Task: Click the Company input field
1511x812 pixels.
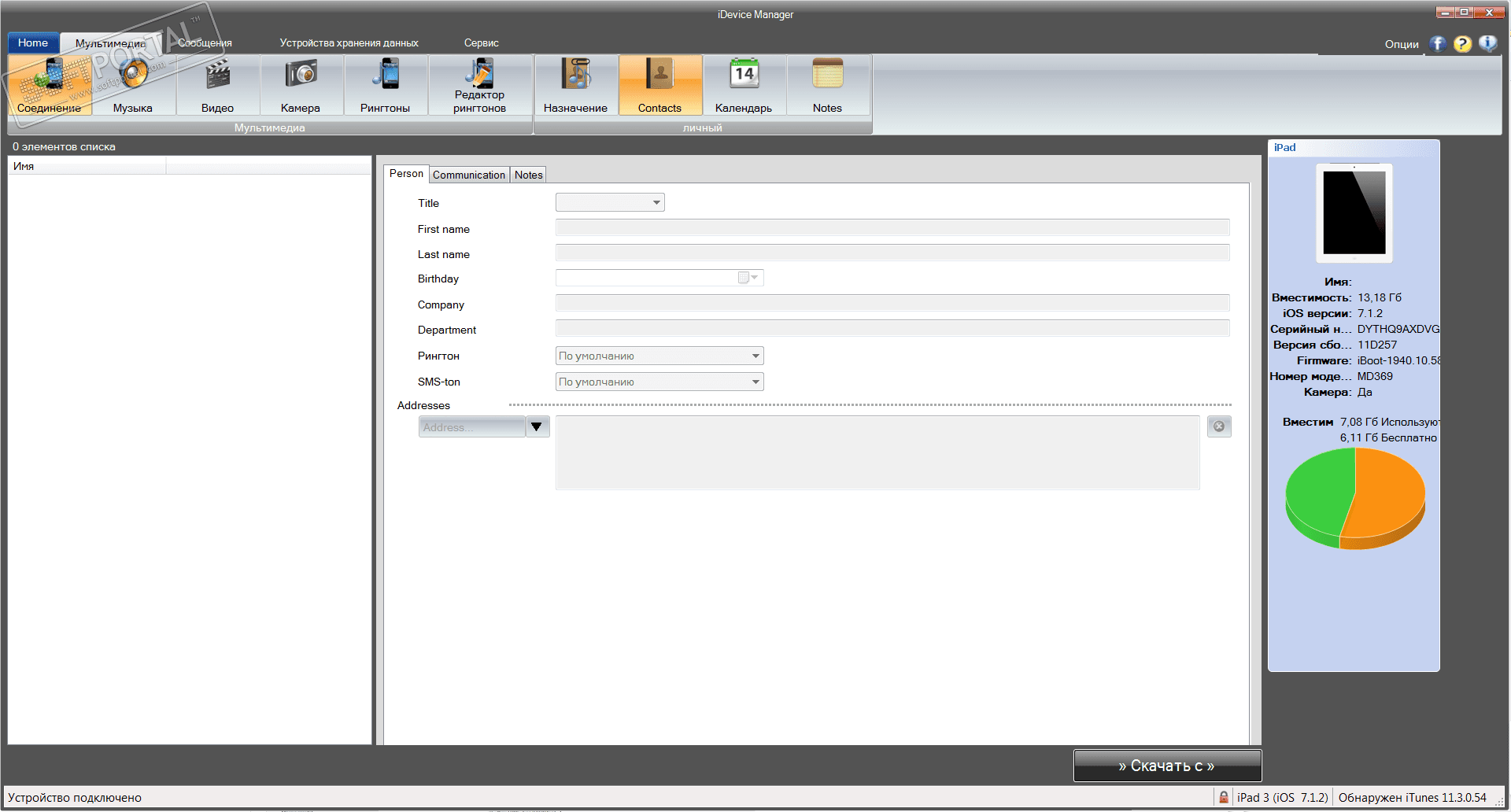Action: coord(892,303)
